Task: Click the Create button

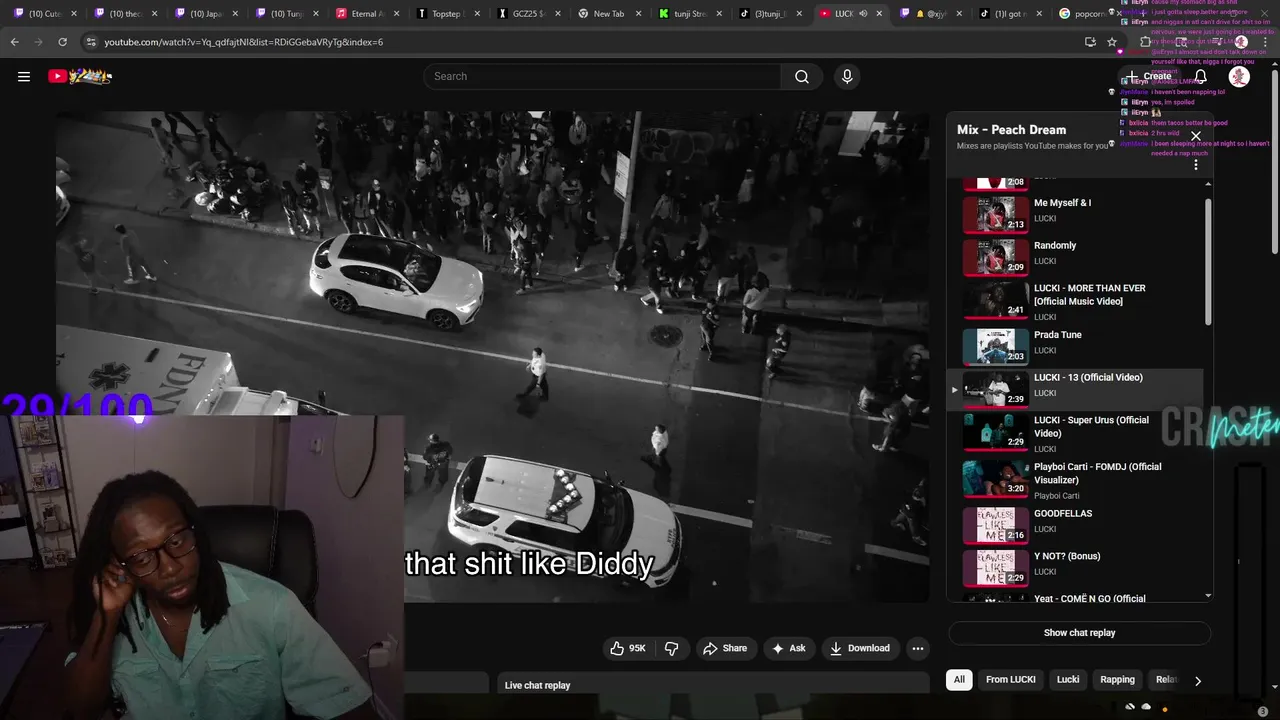Action: [x=1148, y=76]
